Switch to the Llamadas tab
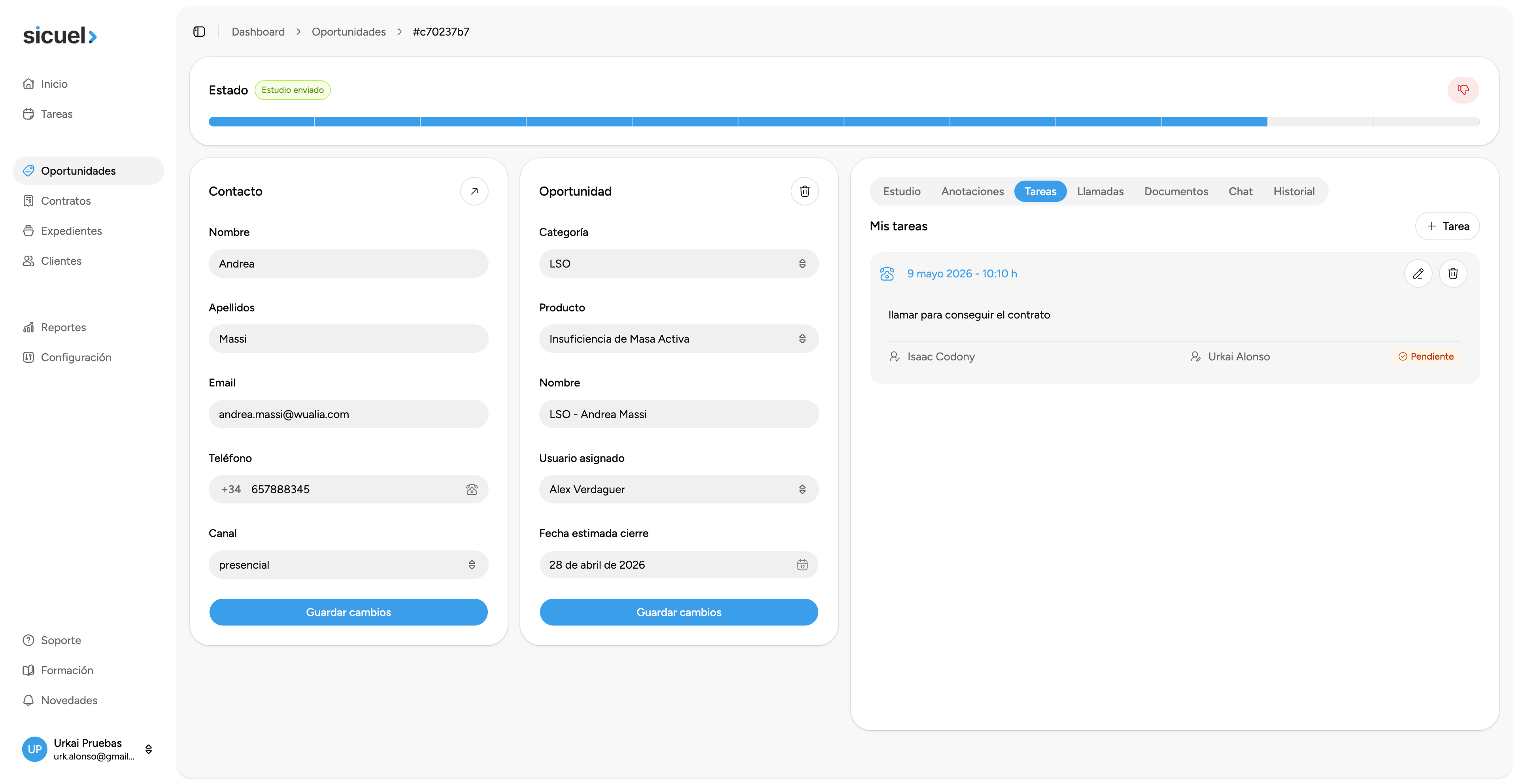 click(x=1100, y=191)
